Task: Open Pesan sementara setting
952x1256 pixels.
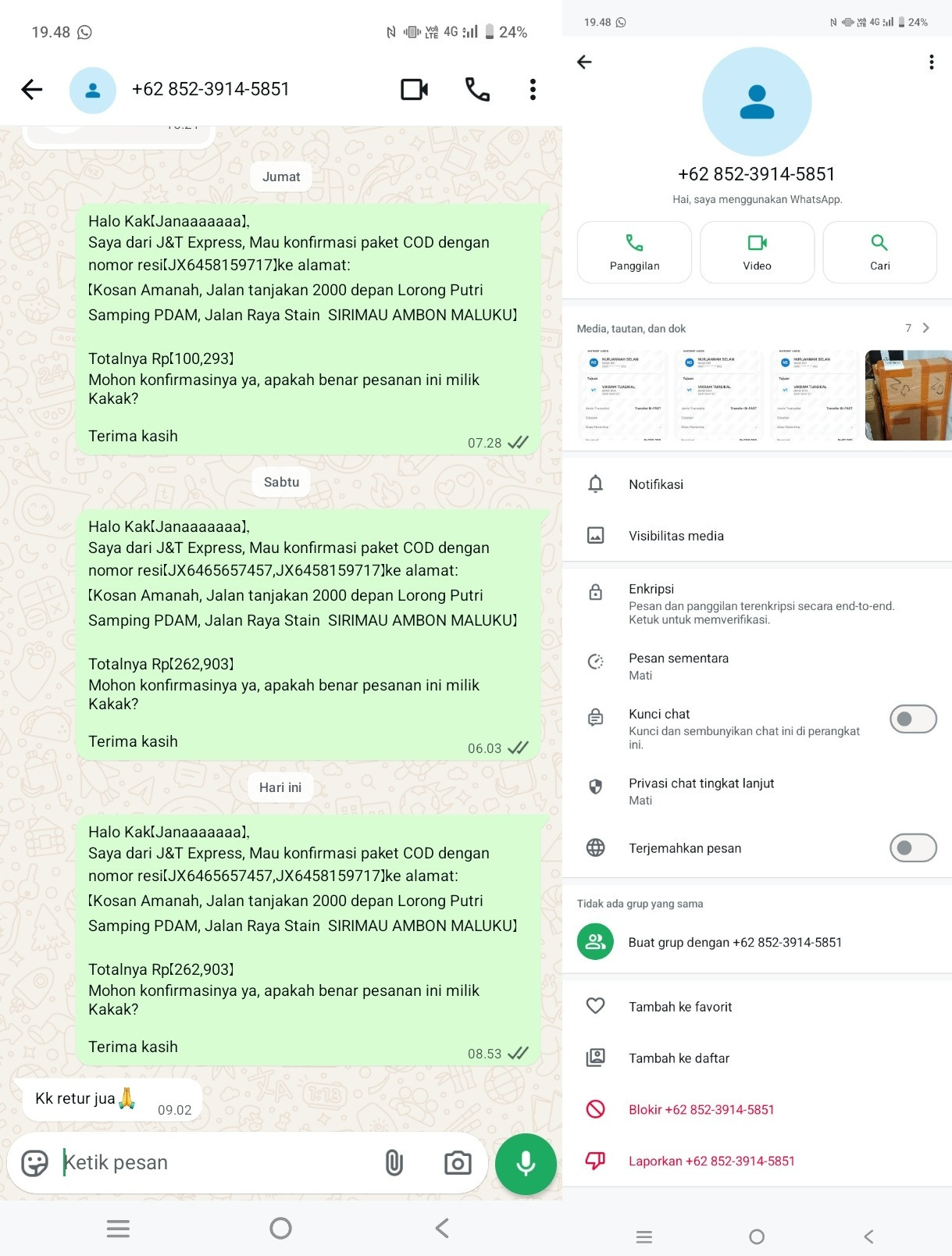Action: pos(757,666)
